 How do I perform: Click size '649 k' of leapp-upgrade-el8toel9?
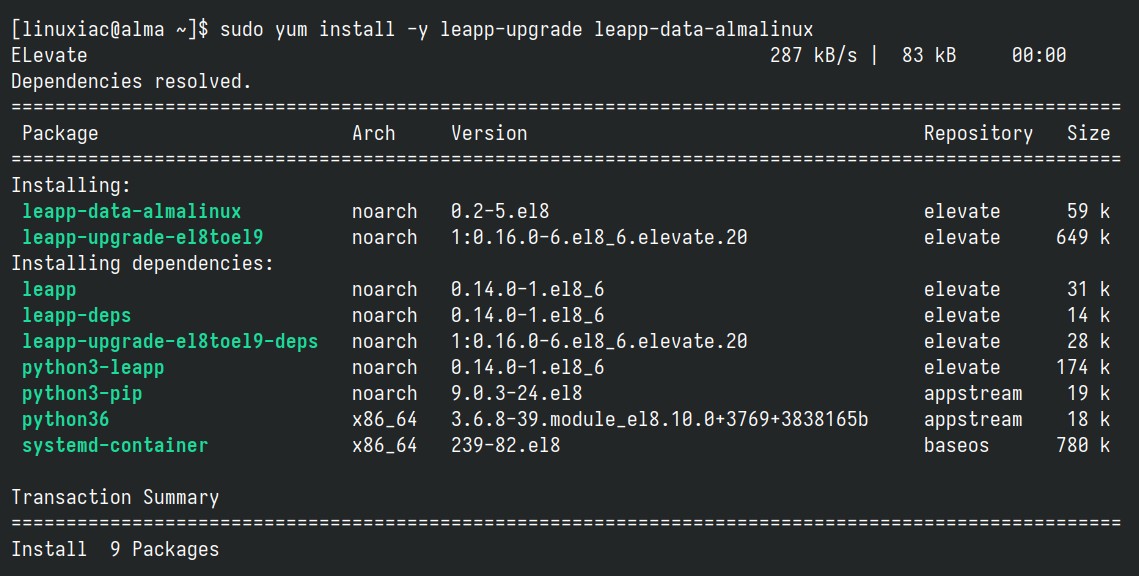pos(1083,238)
